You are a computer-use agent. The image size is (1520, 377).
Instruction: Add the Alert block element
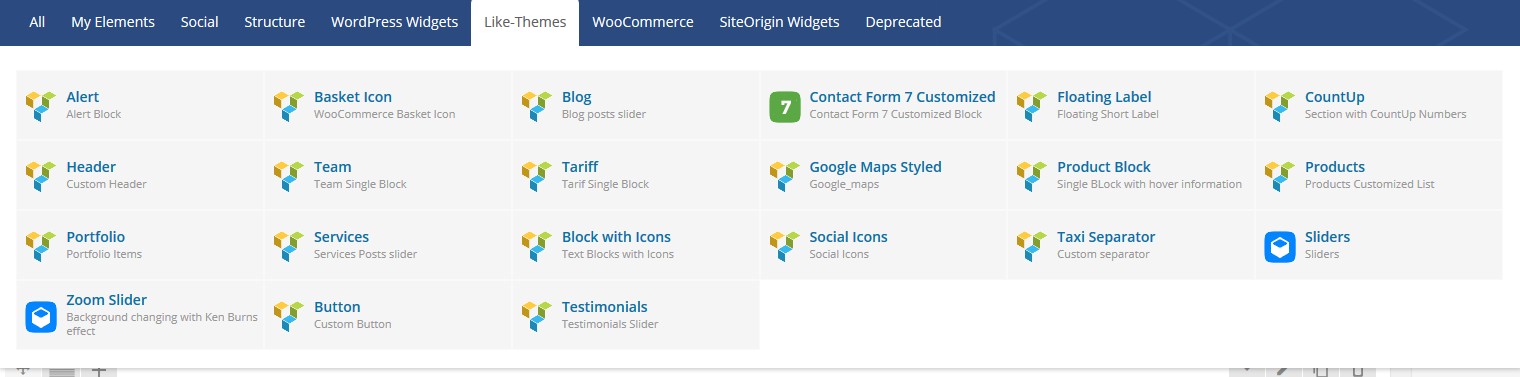pos(140,105)
